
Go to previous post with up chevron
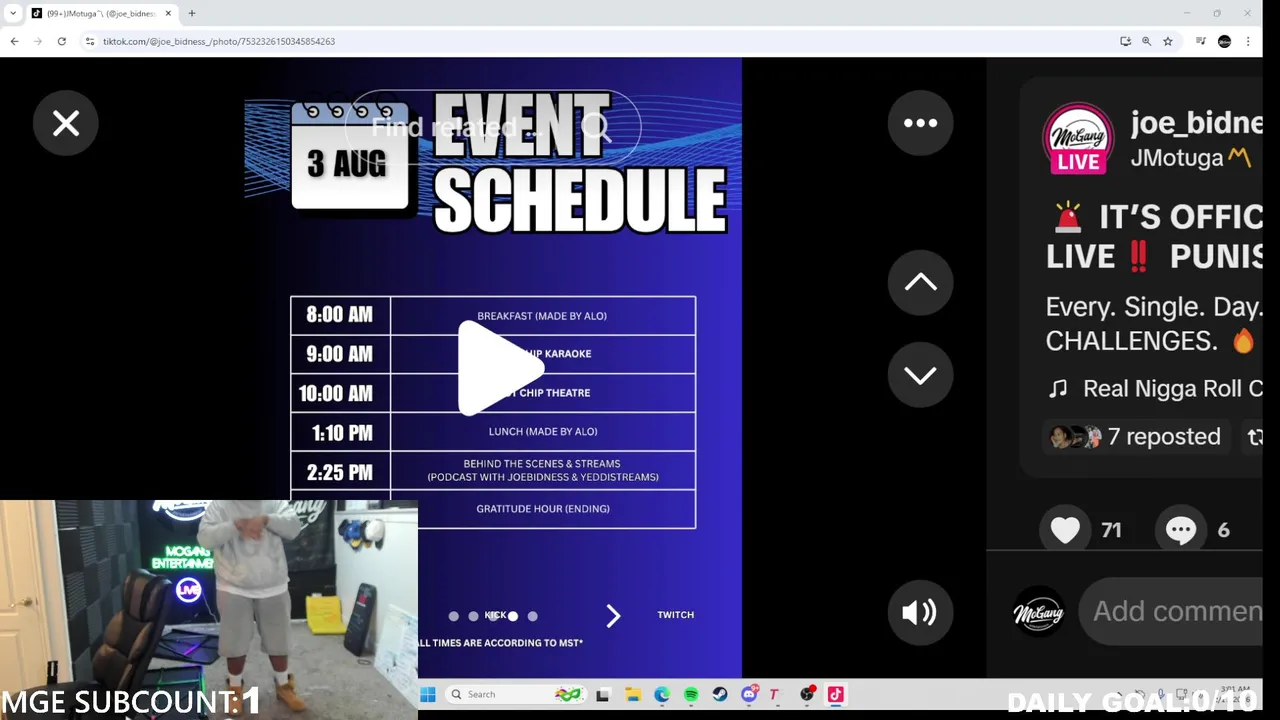tap(920, 283)
